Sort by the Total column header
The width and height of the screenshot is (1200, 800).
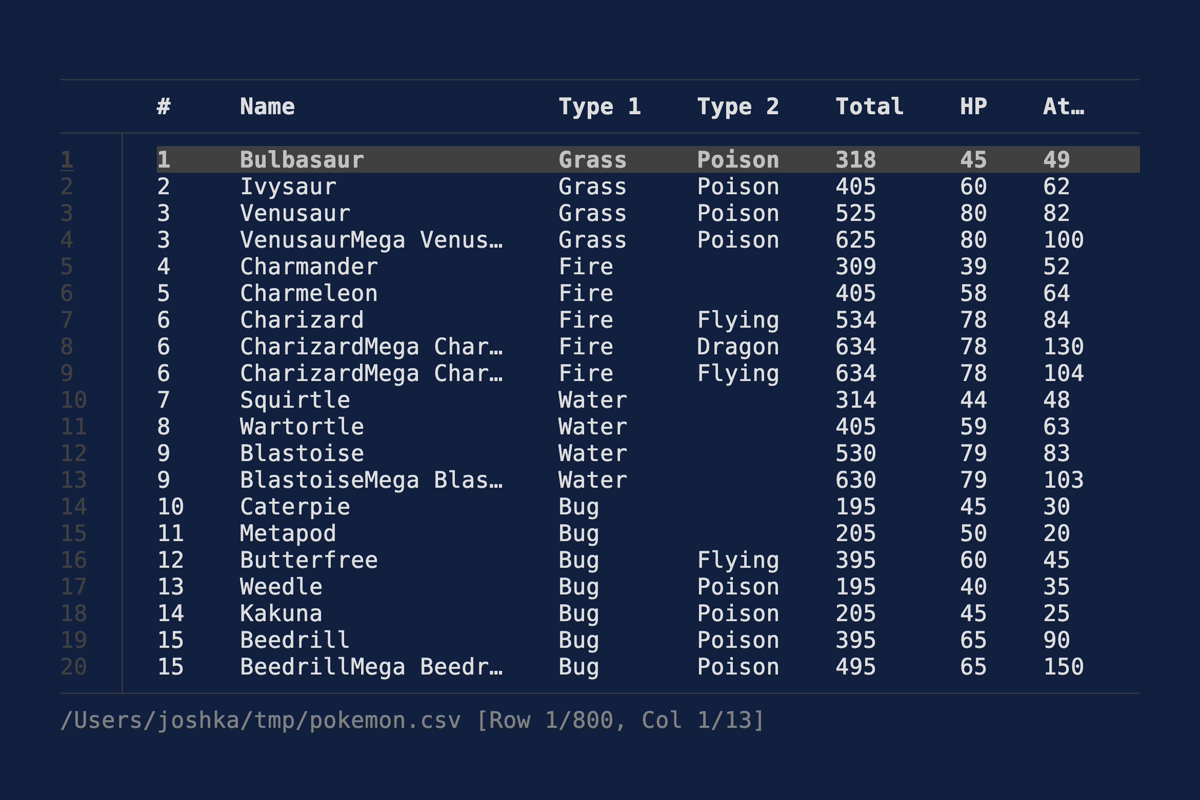pyautogui.click(x=868, y=106)
